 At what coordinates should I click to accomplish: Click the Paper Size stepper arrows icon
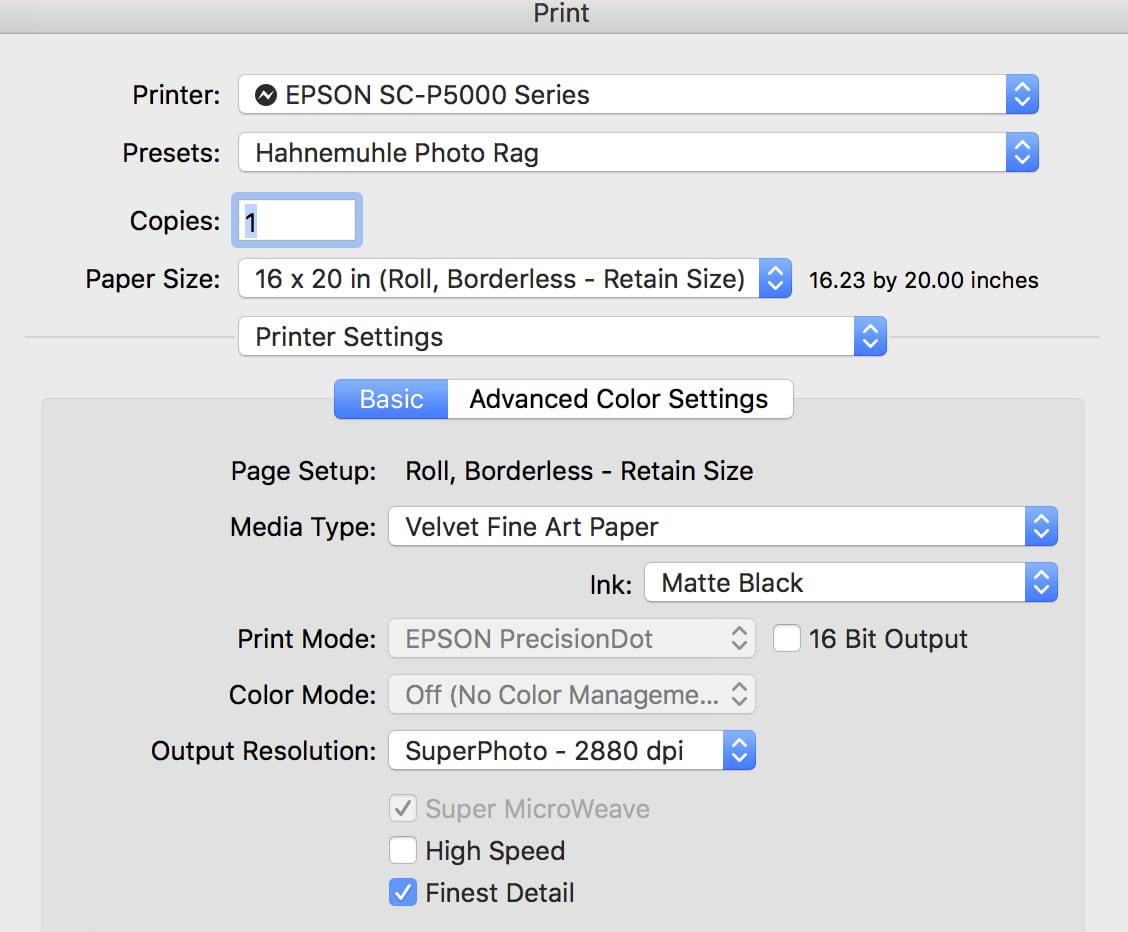(775, 280)
